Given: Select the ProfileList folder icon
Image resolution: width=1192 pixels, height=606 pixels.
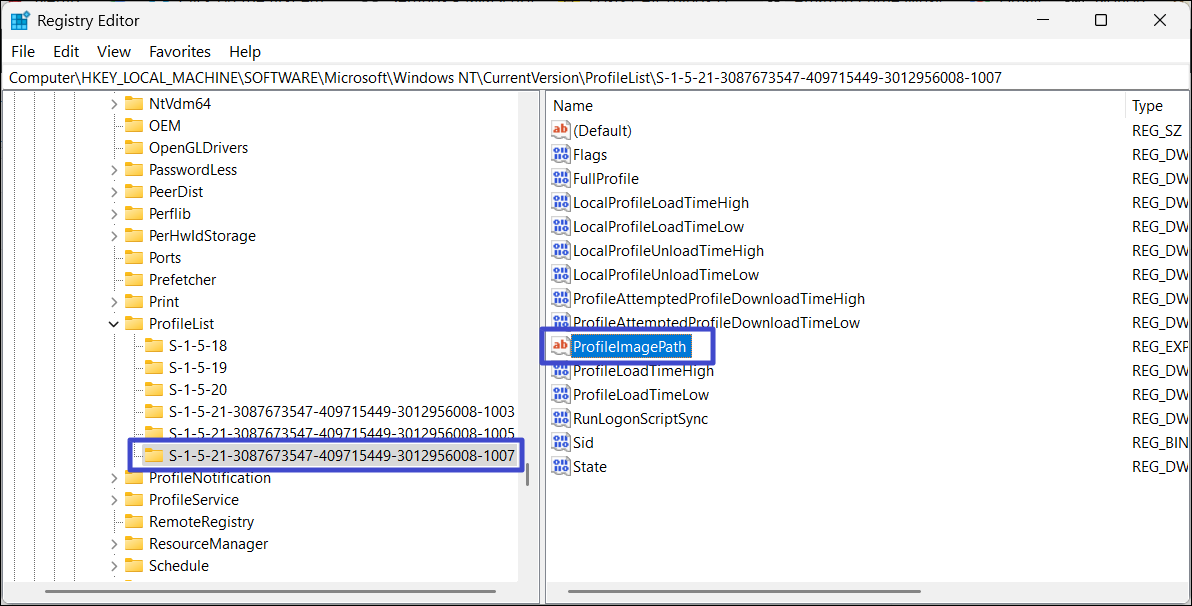Looking at the screenshot, I should pos(134,324).
